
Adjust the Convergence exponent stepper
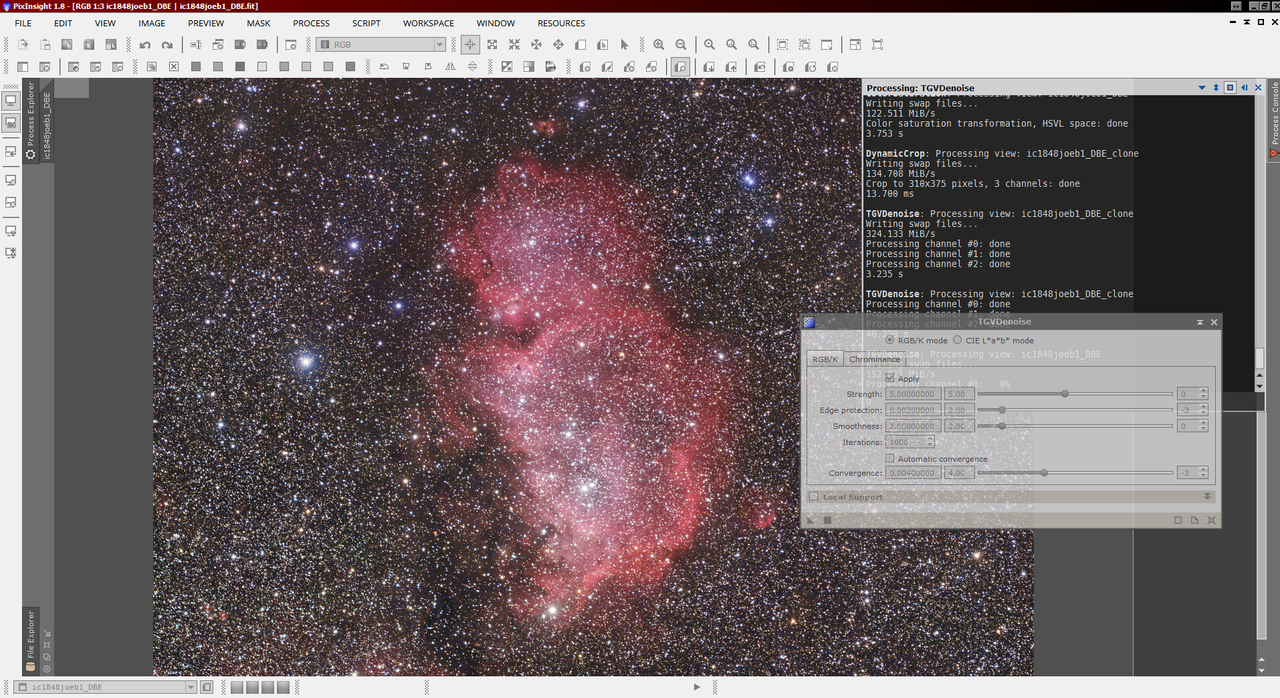1203,473
